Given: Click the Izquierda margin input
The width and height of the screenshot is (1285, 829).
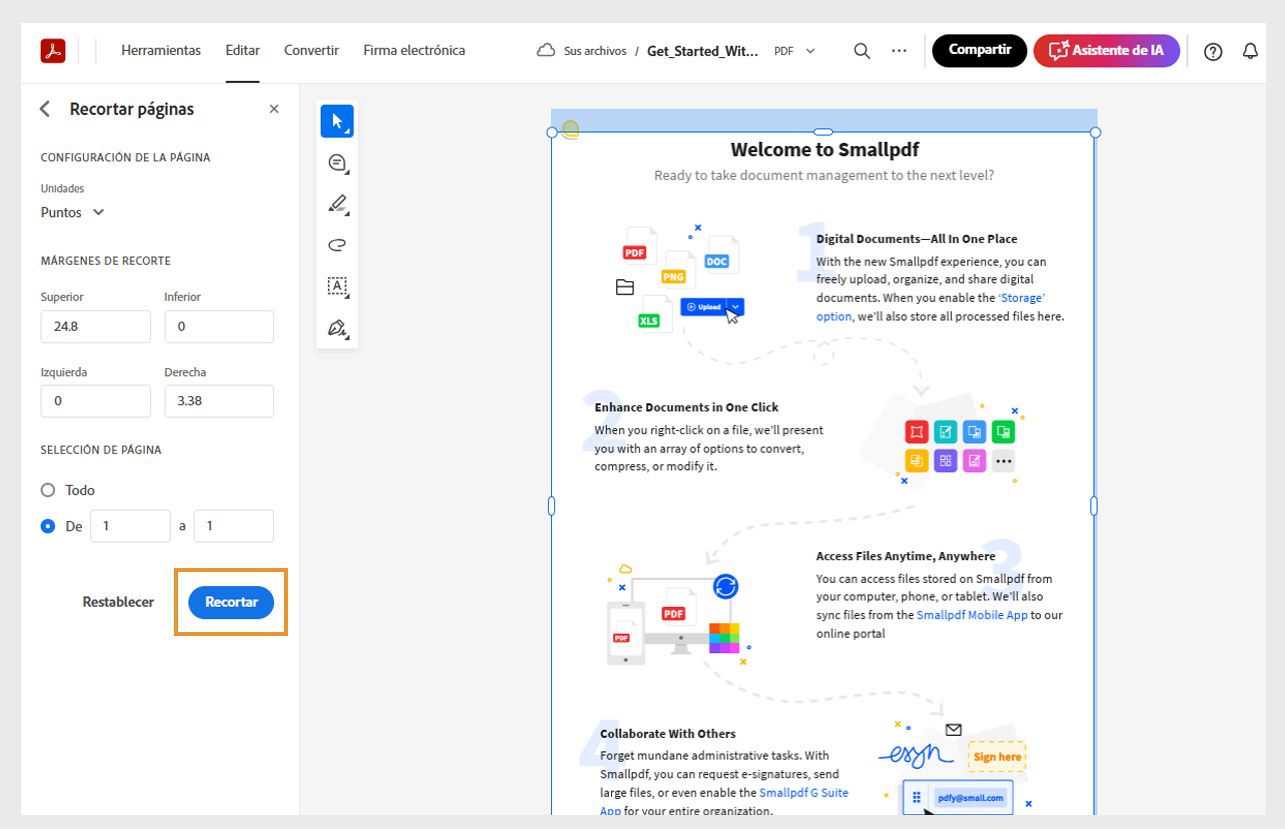Looking at the screenshot, I should (x=96, y=401).
